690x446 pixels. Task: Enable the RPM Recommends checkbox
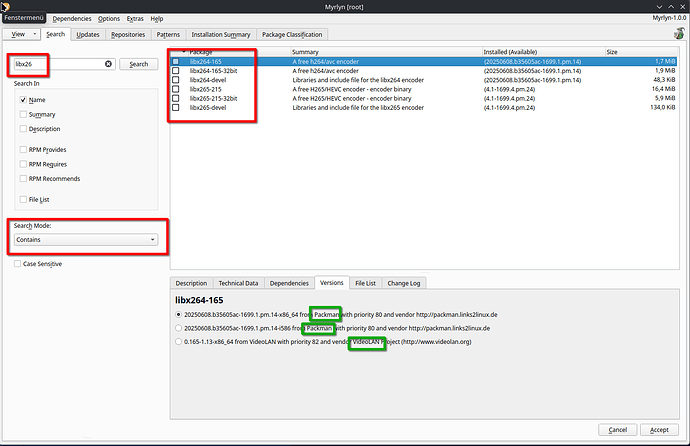click(x=23, y=179)
